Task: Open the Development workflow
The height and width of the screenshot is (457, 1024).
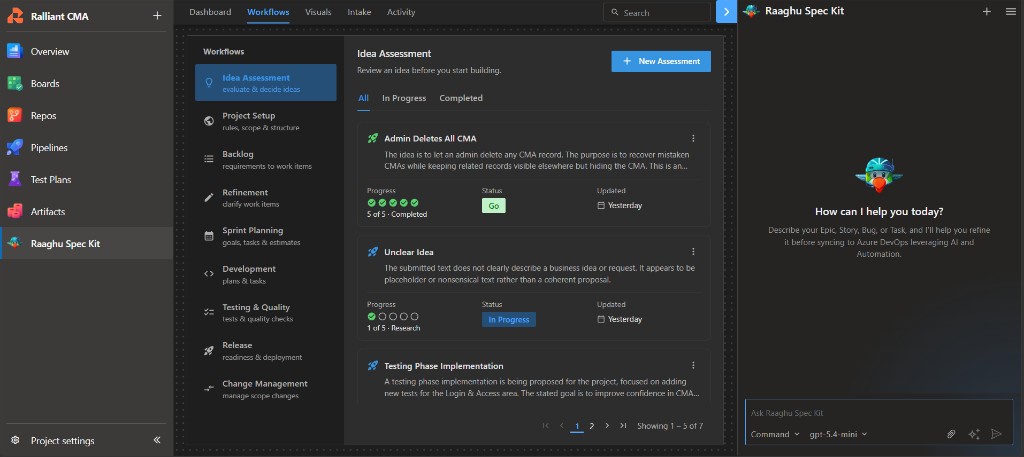Action: [266, 274]
